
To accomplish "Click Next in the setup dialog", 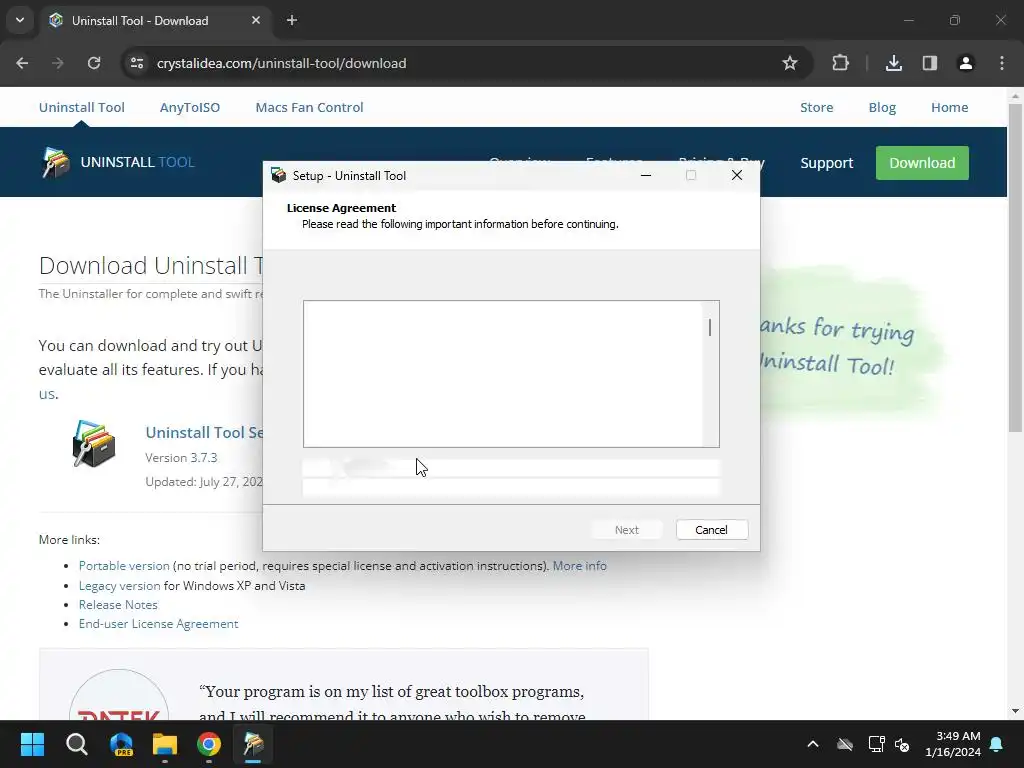I will pyautogui.click(x=627, y=530).
